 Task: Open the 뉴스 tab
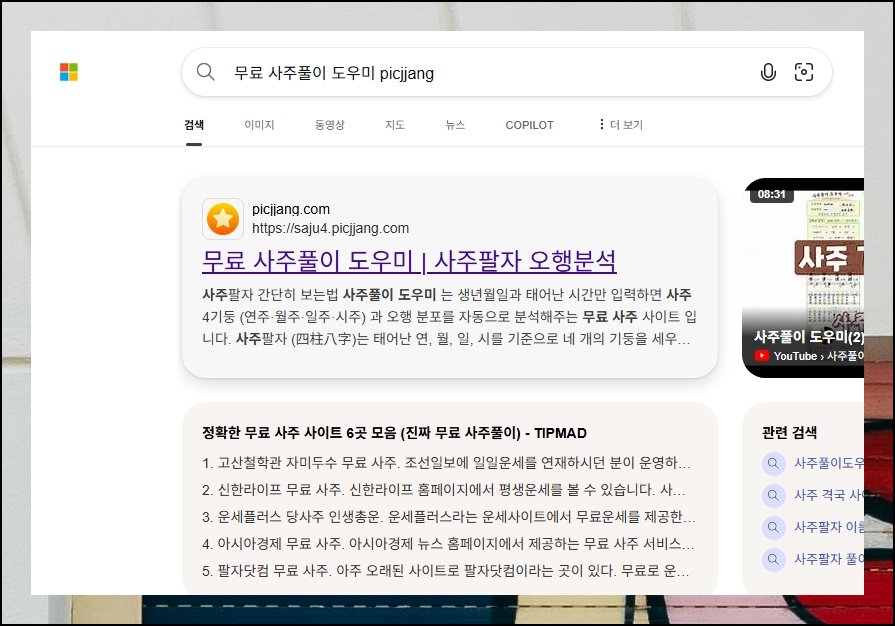point(455,125)
